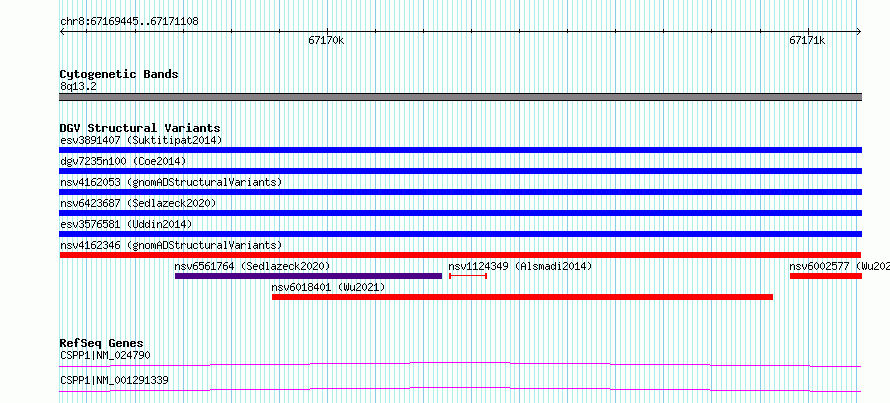Click the right arrowhead of the ruler
The height and width of the screenshot is (403, 890).
click(x=859, y=31)
